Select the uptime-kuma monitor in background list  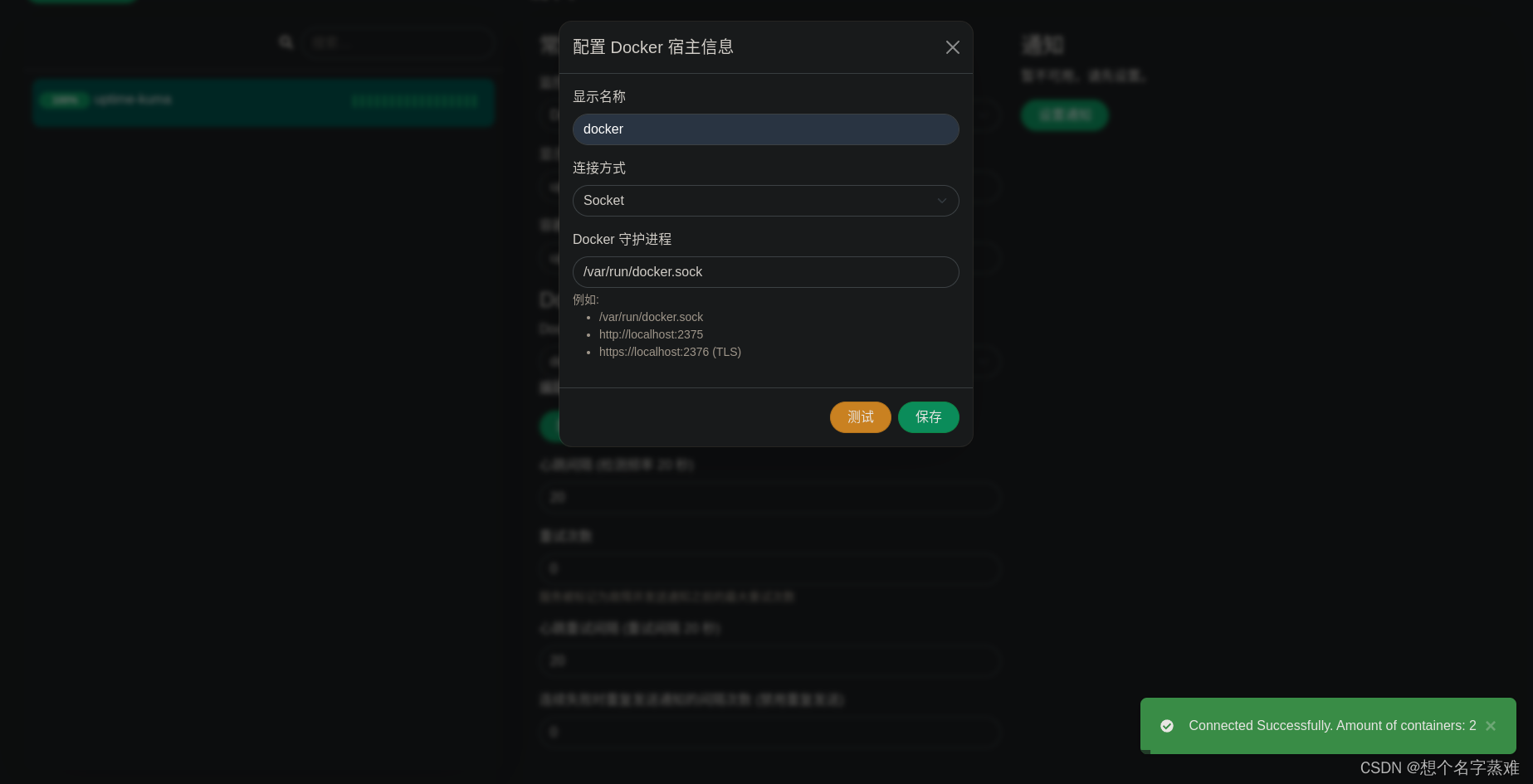click(264, 102)
